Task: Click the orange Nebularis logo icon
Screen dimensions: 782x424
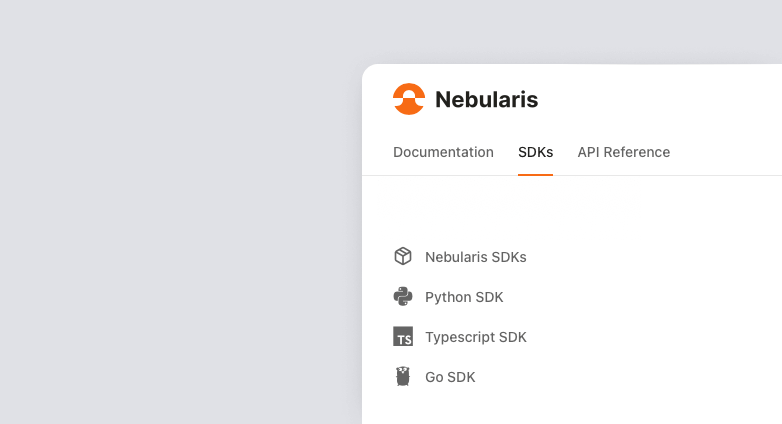Action: coord(409,99)
